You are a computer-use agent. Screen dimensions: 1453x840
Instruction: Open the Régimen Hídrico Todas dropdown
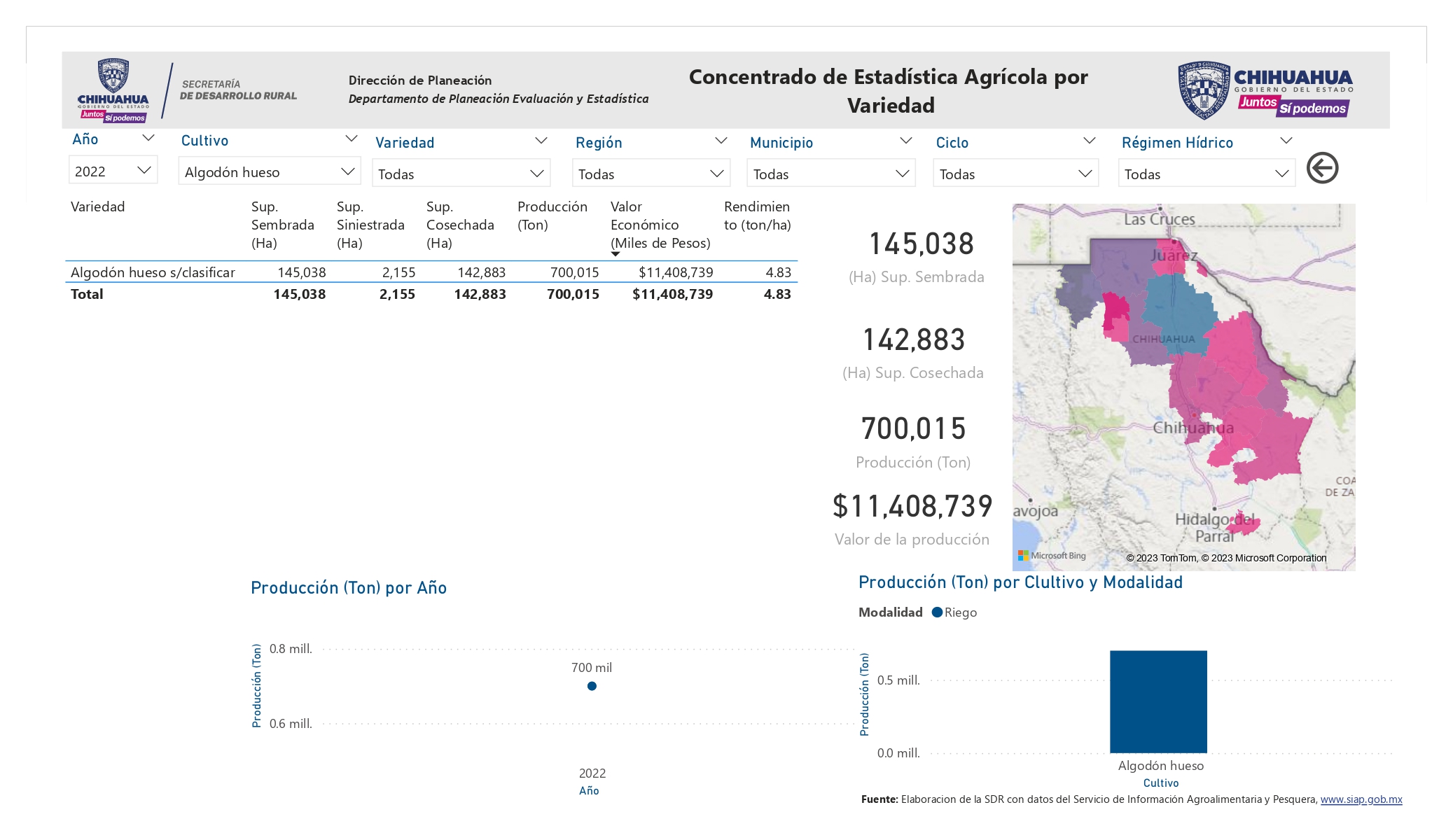1207,174
